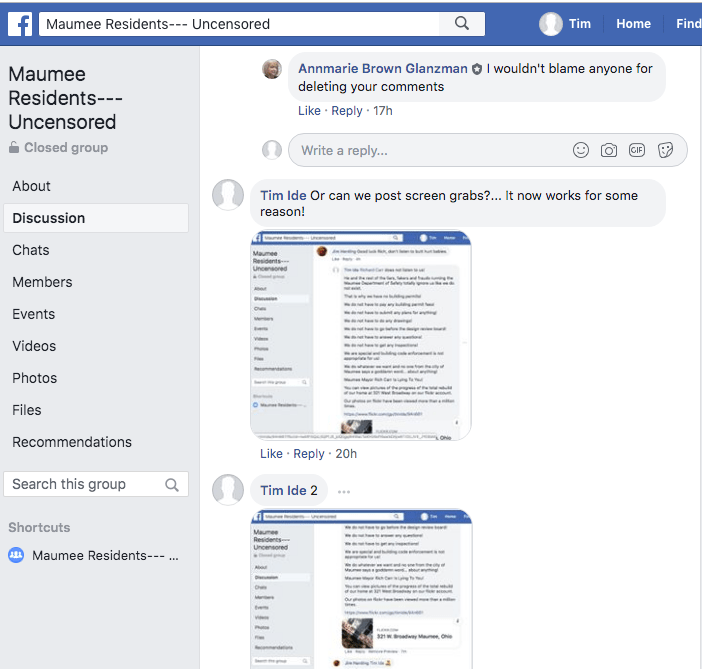Viewport: 702px width, 669px height.
Task: Click the Home link in top bar
Action: 633,24
